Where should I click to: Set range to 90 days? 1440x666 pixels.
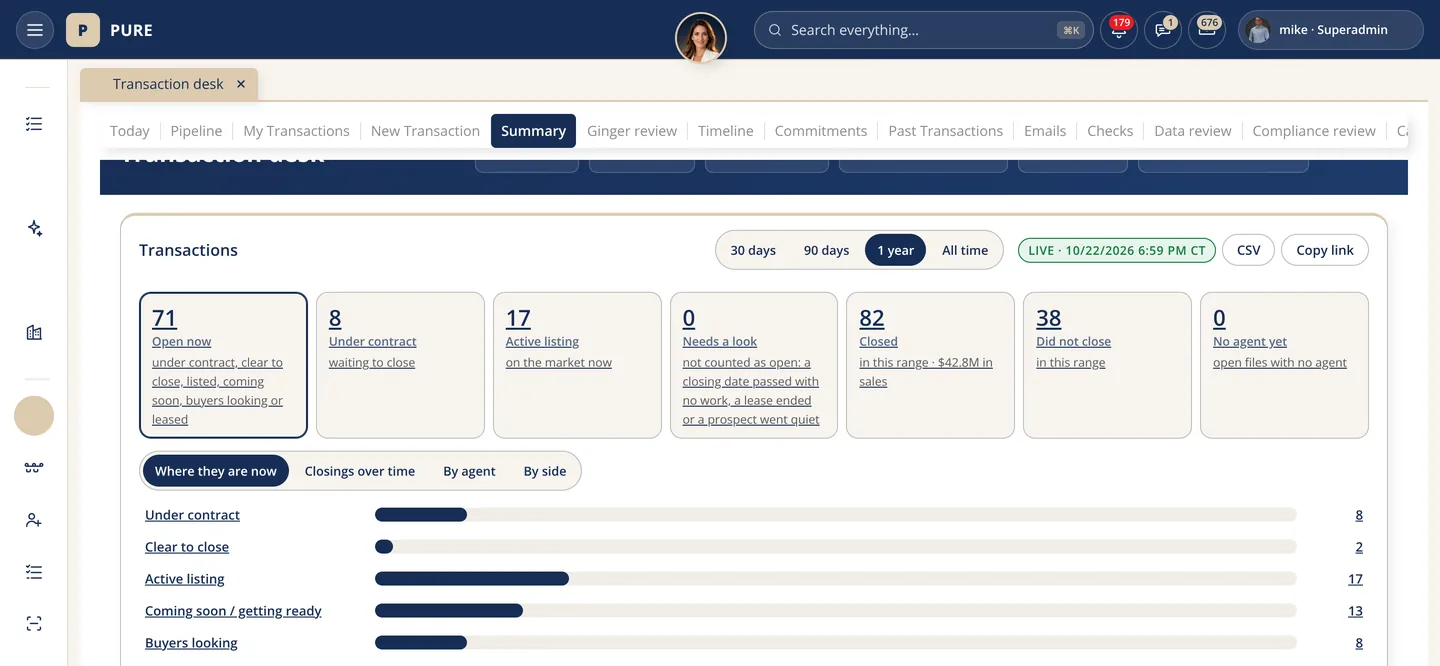pyautogui.click(x=826, y=250)
